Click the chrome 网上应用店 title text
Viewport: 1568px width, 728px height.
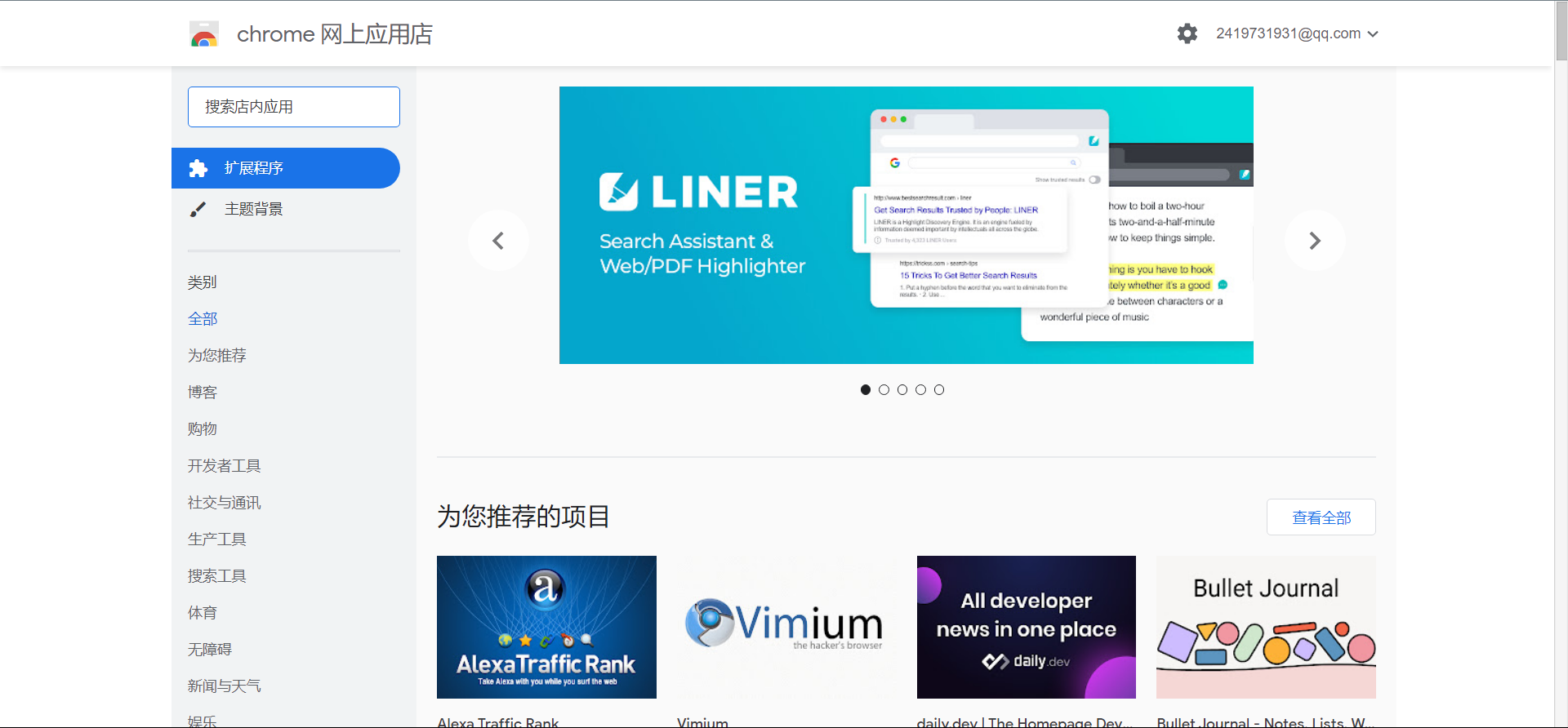pos(335,34)
